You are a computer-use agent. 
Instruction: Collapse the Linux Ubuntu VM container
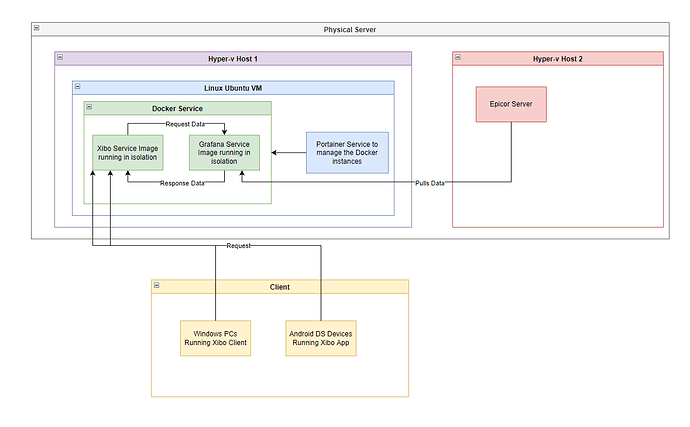(x=77, y=86)
